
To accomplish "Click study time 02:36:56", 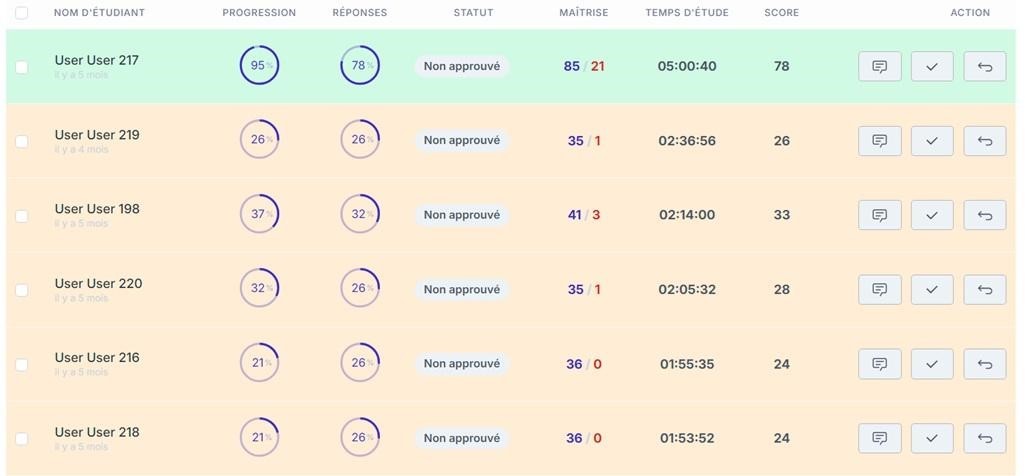I will pos(687,141).
